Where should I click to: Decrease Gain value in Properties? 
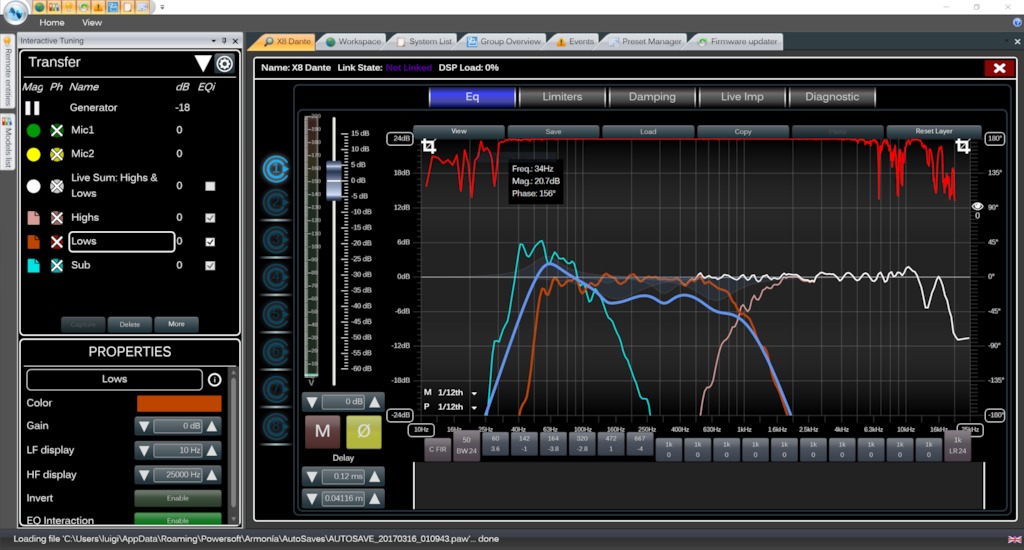click(x=144, y=427)
